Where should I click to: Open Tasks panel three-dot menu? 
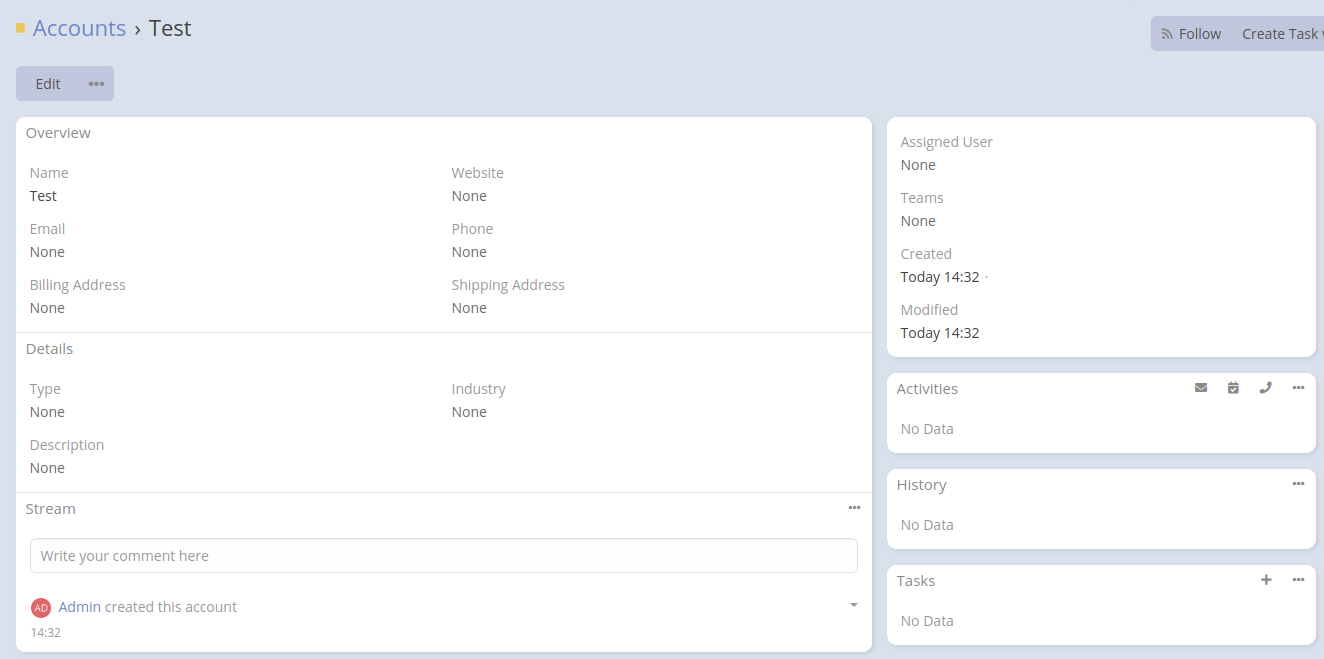[x=1298, y=580]
